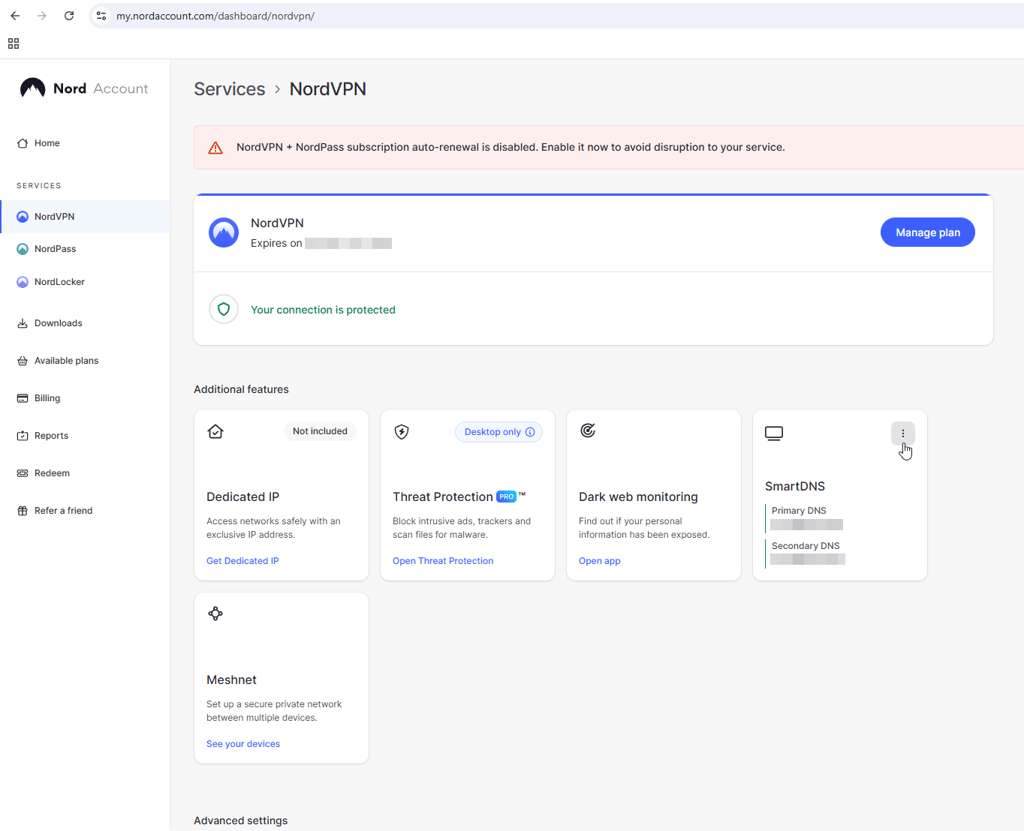The image size is (1024, 831).
Task: Click the NordPass icon in the sidebar
Action: (x=22, y=249)
